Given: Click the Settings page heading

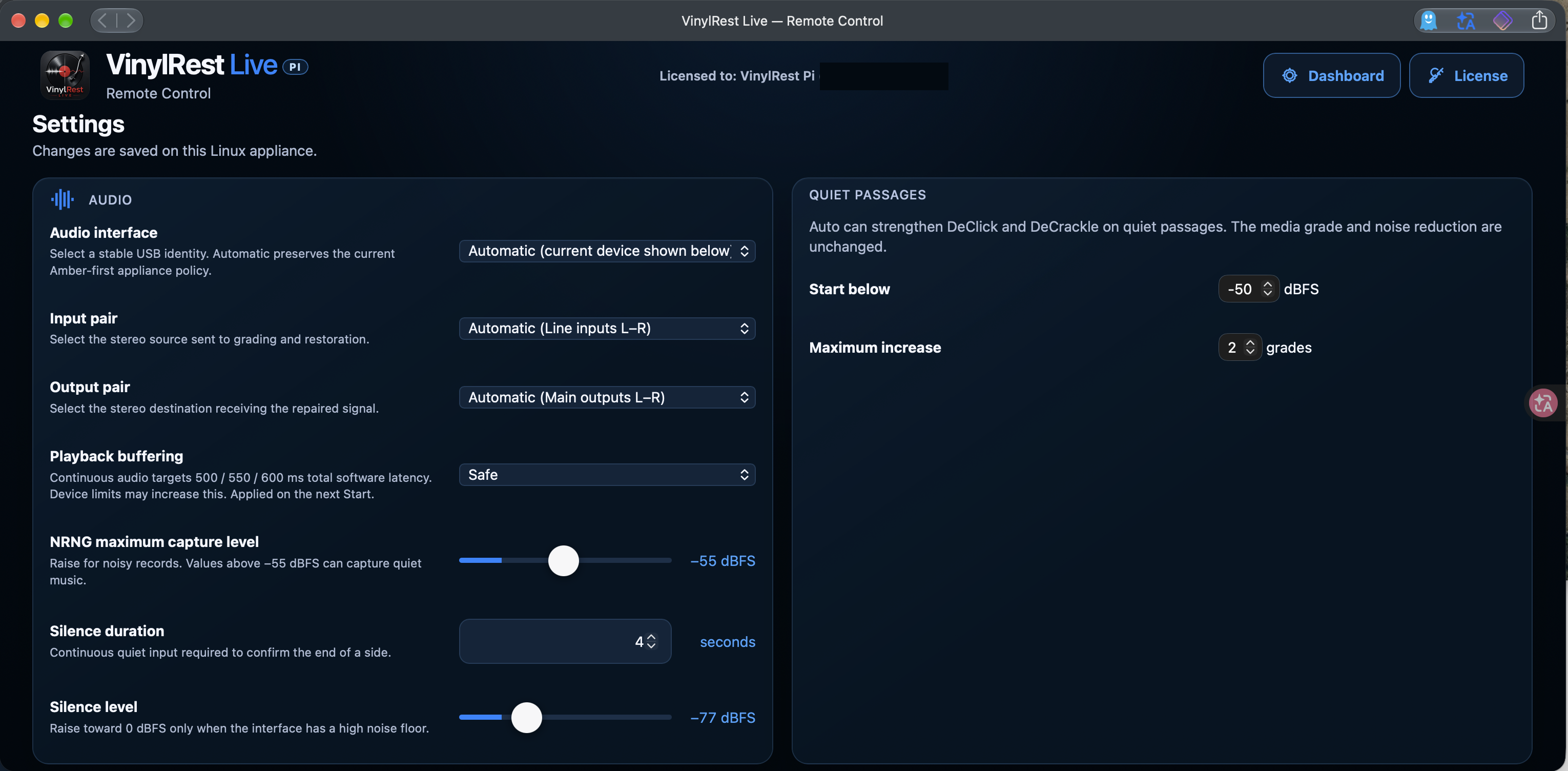Looking at the screenshot, I should [x=78, y=124].
